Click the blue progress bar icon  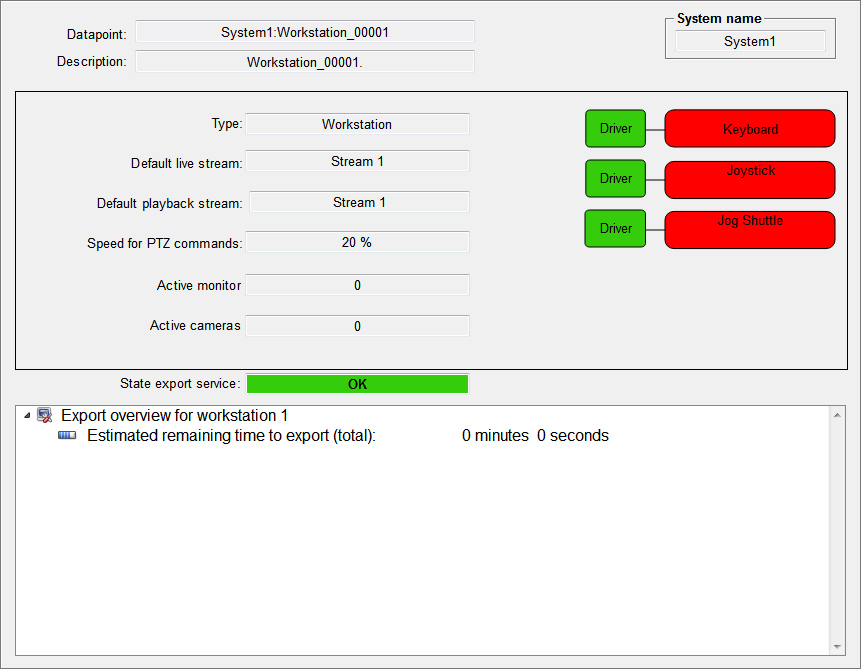67,436
